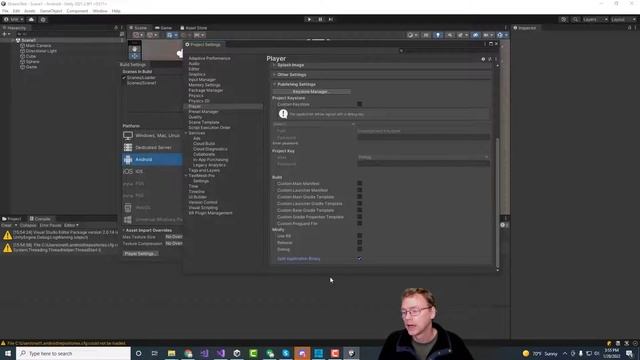Open Texture Compression override dropdown

(x=174, y=243)
